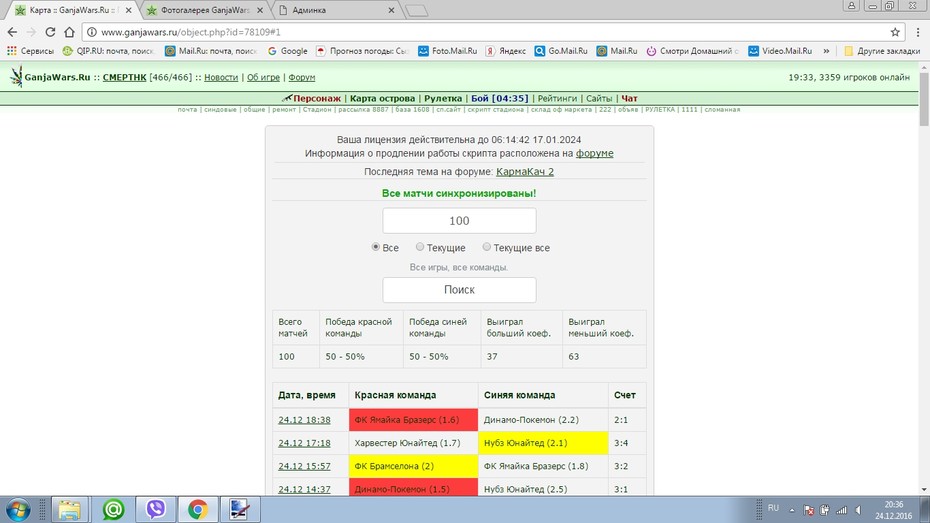Open Карта острова menu item
The width and height of the screenshot is (930, 523).
pyautogui.click(x=383, y=98)
